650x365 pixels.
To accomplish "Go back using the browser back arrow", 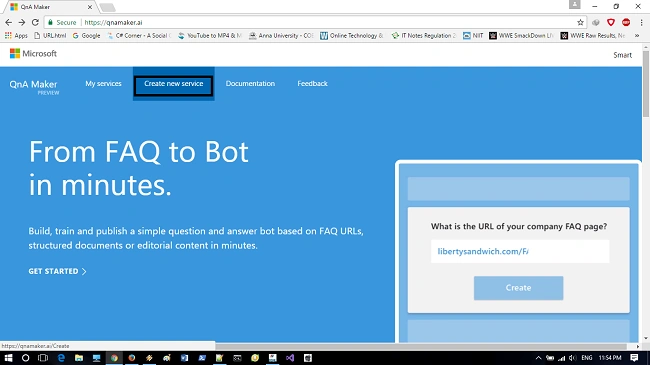I will click(x=9, y=22).
